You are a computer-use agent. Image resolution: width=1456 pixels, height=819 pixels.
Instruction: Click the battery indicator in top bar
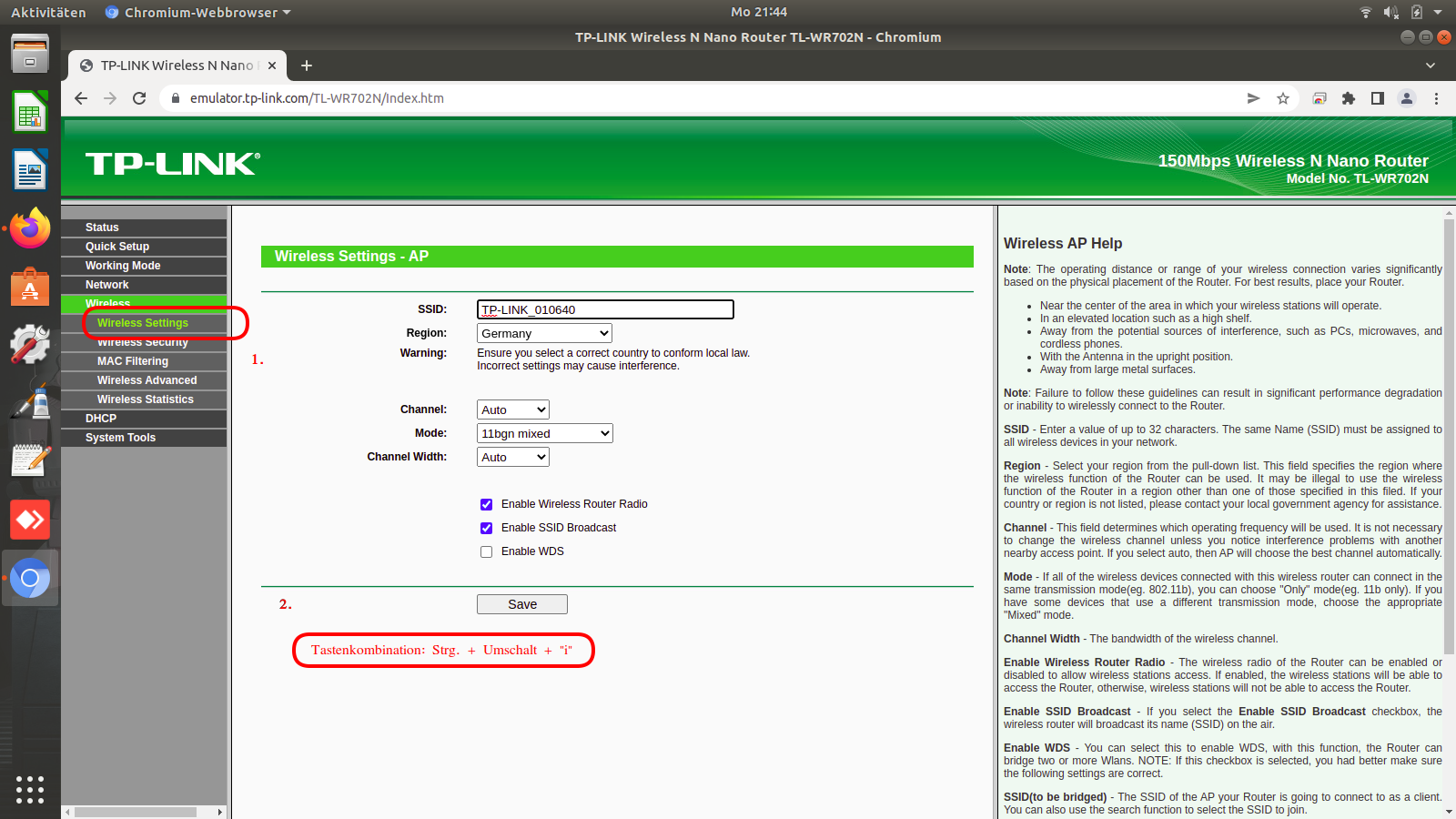coord(1417,12)
